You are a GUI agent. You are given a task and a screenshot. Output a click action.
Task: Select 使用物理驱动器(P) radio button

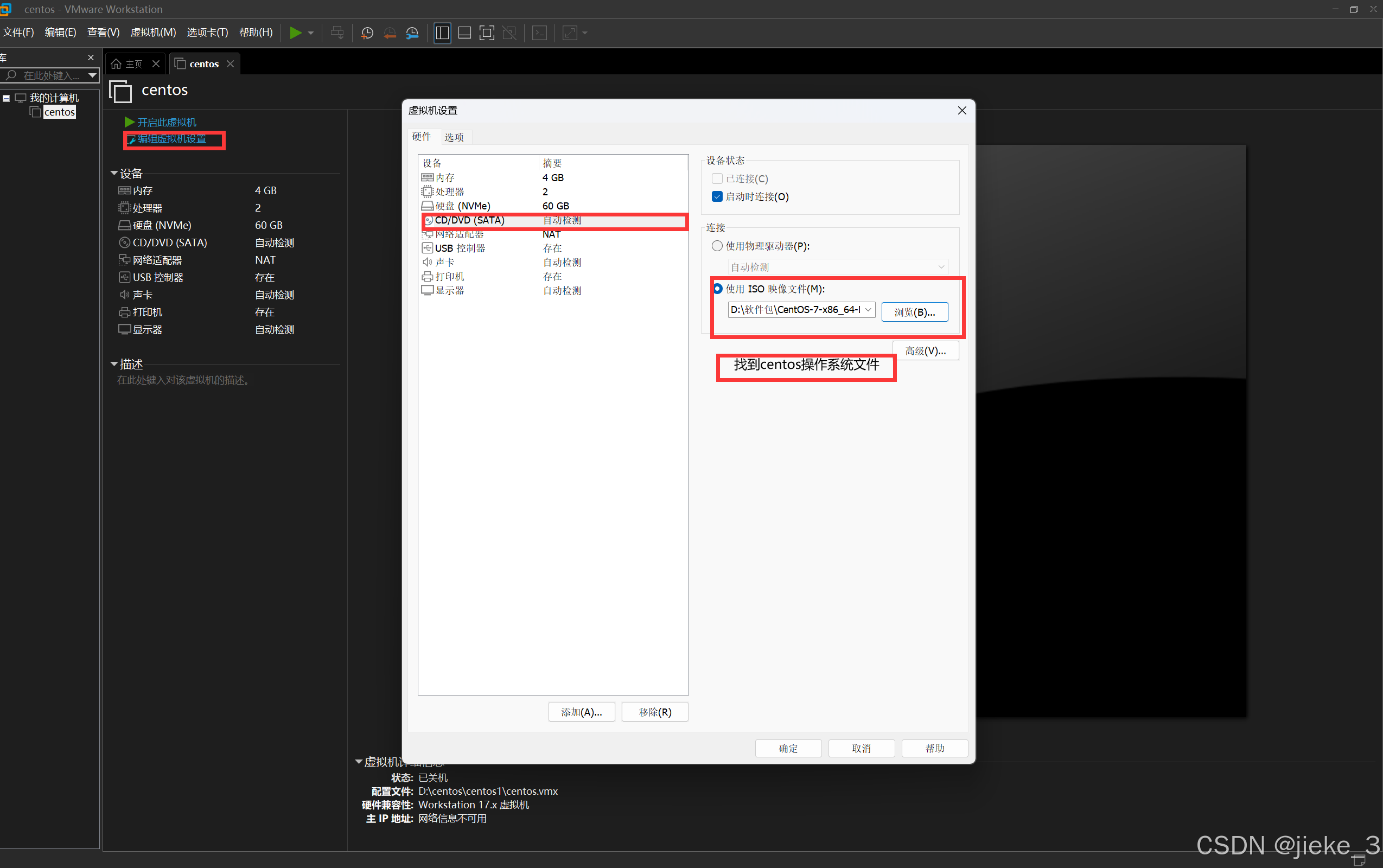[717, 246]
